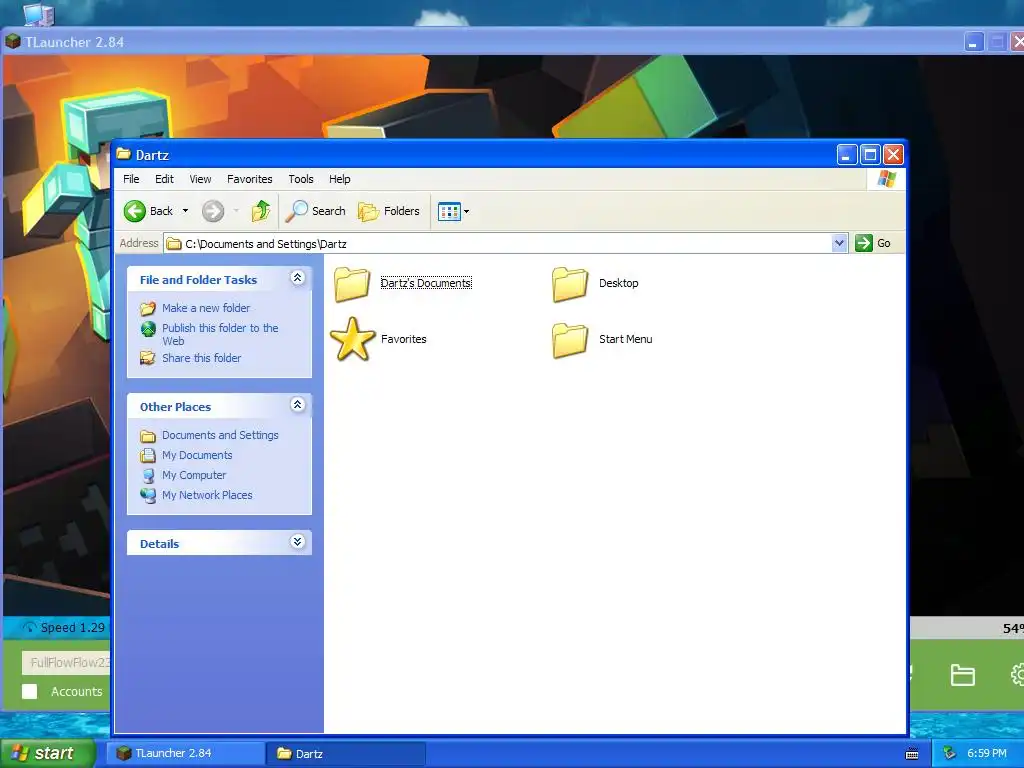The height and width of the screenshot is (768, 1024).
Task: Click the green Back arrow icon
Action: pos(135,211)
